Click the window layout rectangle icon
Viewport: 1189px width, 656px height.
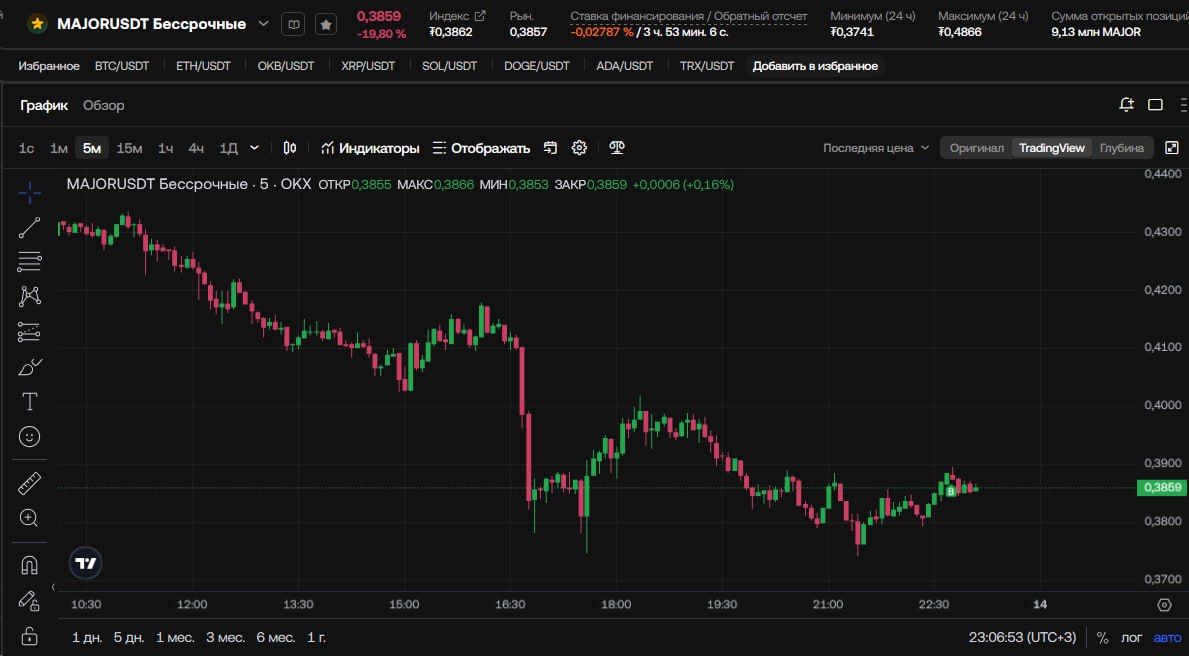[x=1156, y=105]
